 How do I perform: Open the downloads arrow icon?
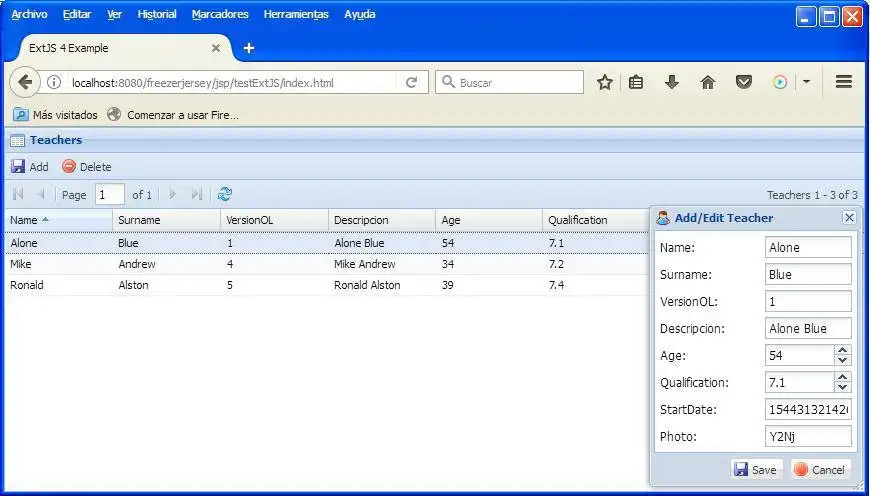[x=671, y=83]
